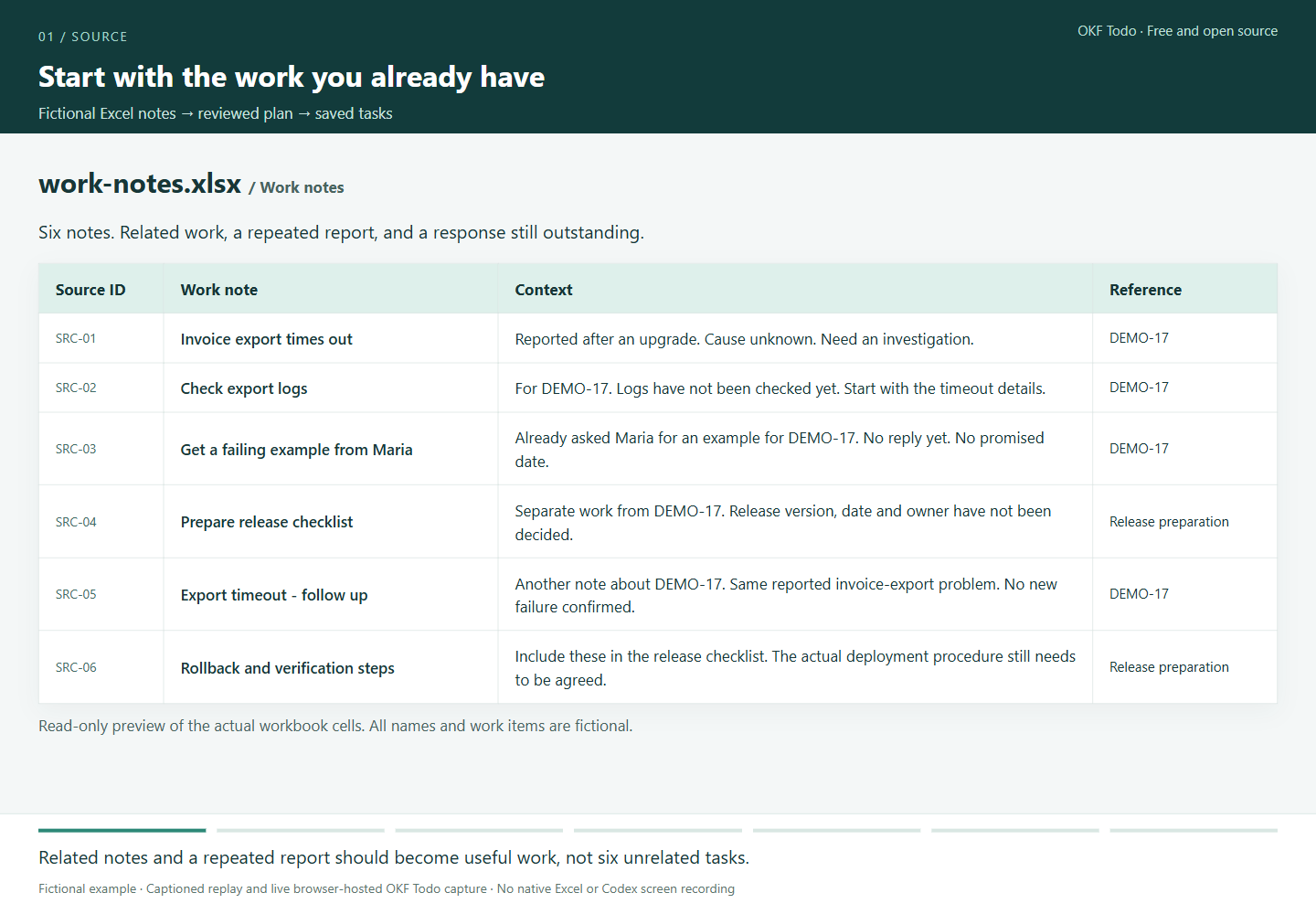Click the 'Read-only preview' footnote

pos(335,726)
